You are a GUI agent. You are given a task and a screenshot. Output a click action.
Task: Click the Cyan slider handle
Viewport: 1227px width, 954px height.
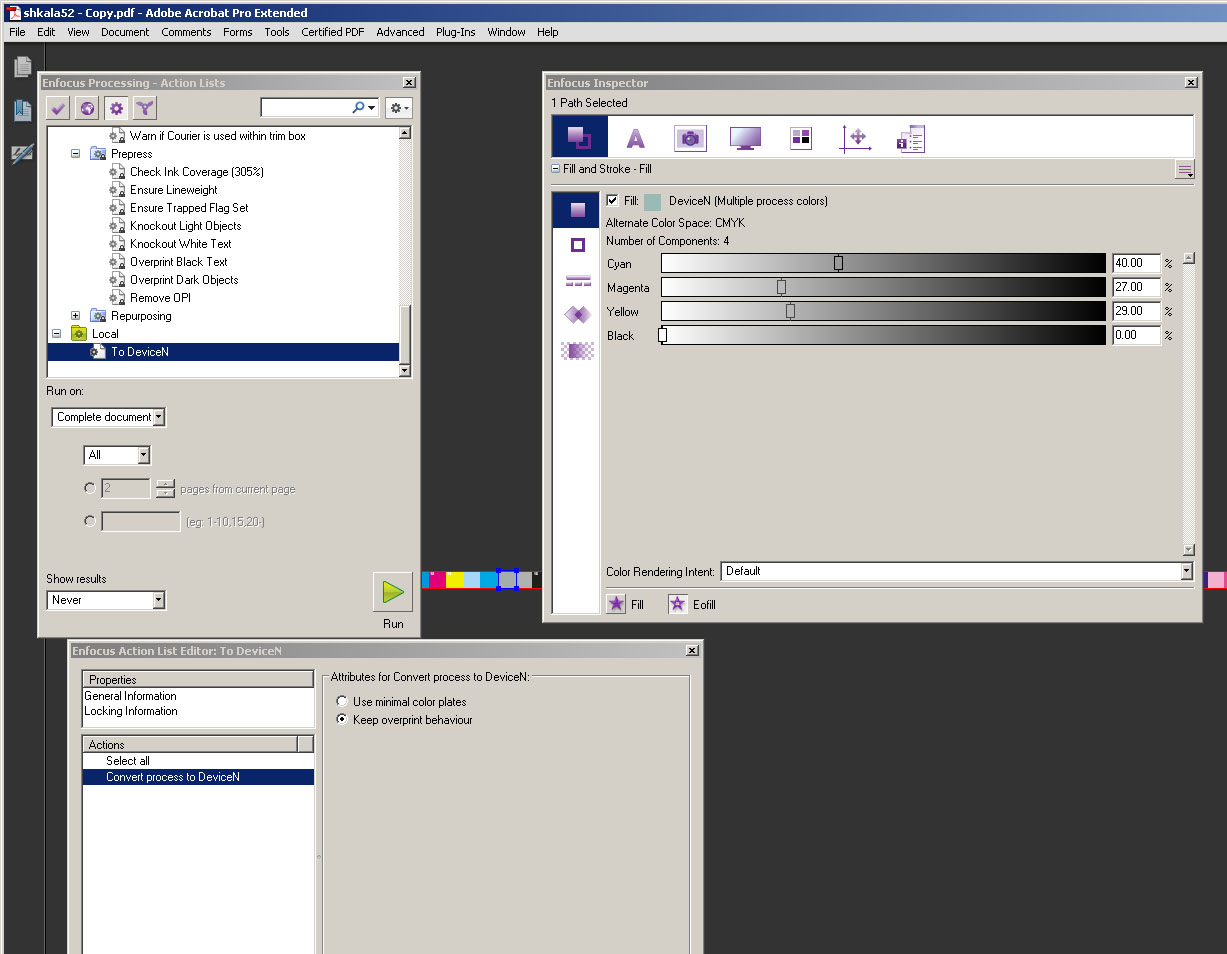838,263
